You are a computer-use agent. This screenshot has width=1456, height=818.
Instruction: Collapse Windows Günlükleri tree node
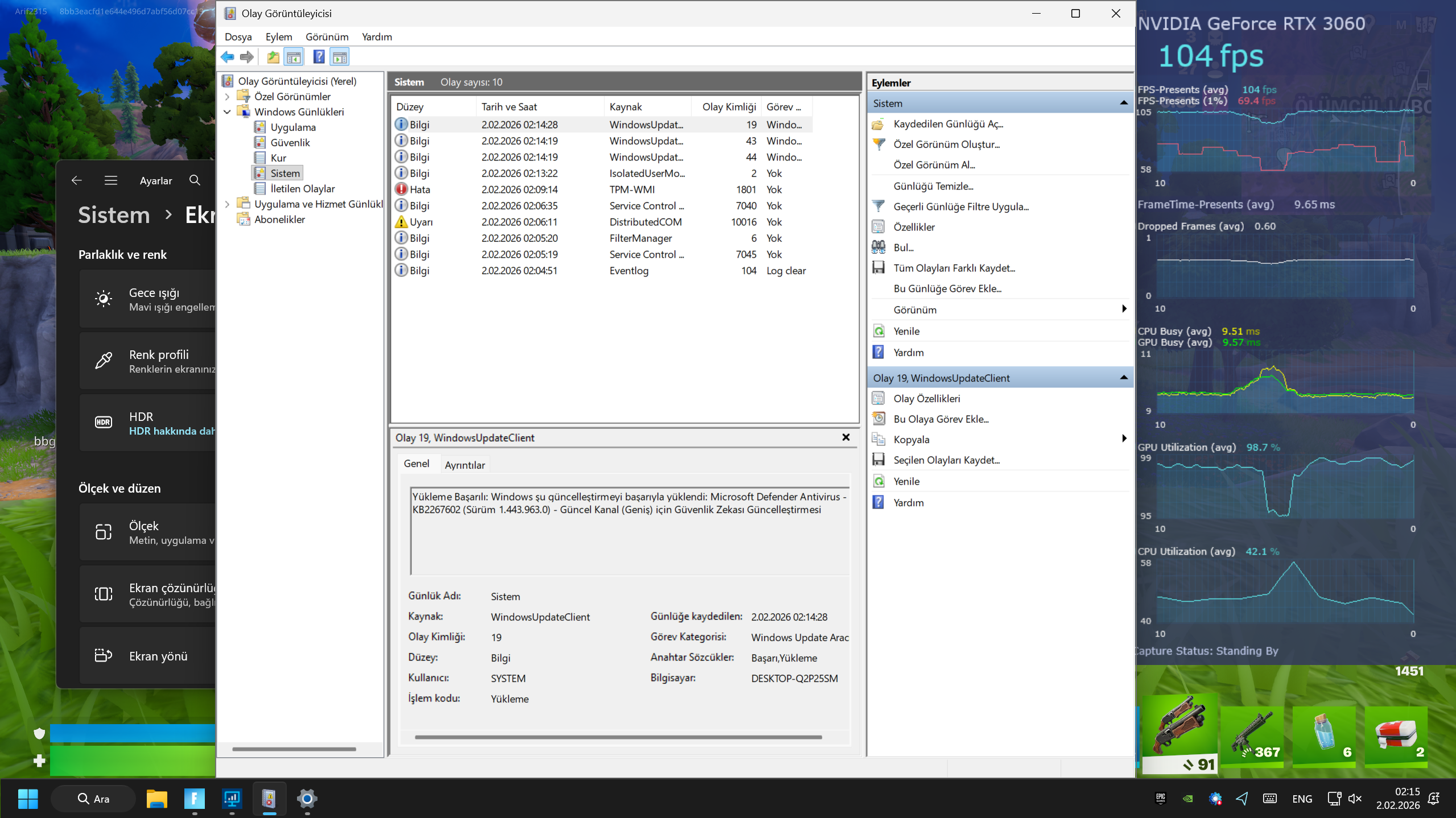click(227, 112)
